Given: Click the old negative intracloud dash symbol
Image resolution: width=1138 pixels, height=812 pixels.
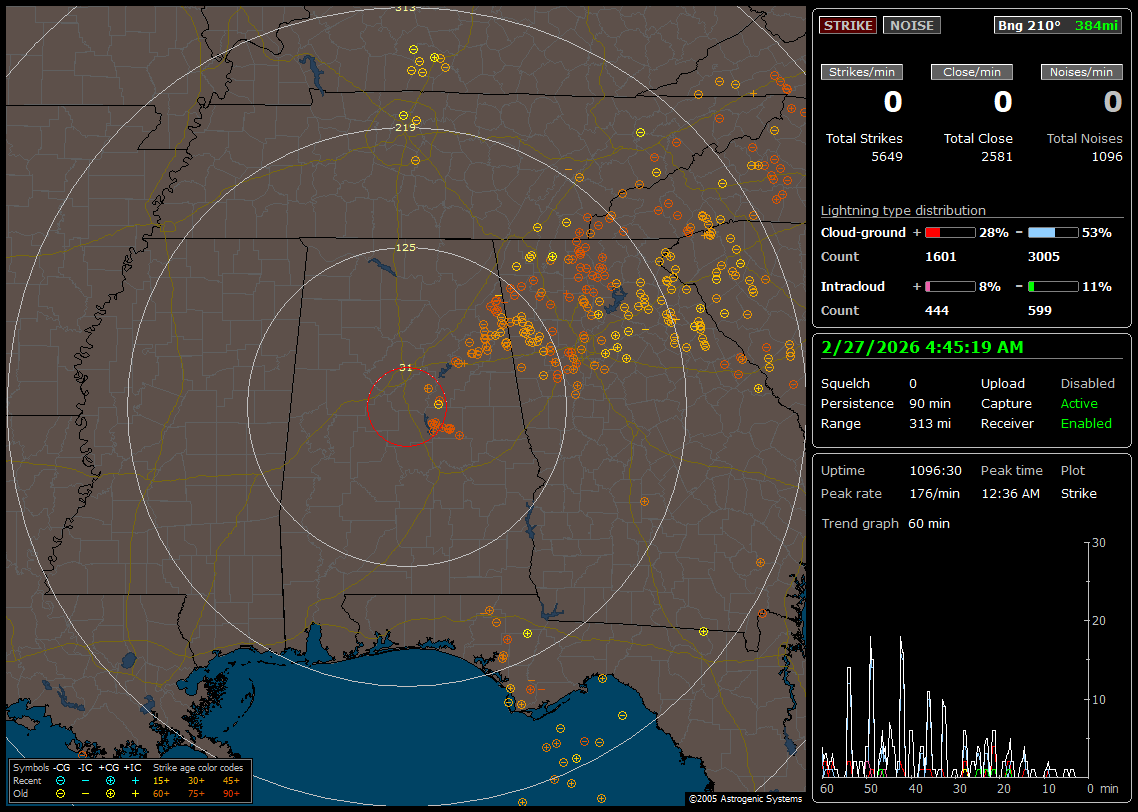Looking at the screenshot, I should (x=85, y=793).
